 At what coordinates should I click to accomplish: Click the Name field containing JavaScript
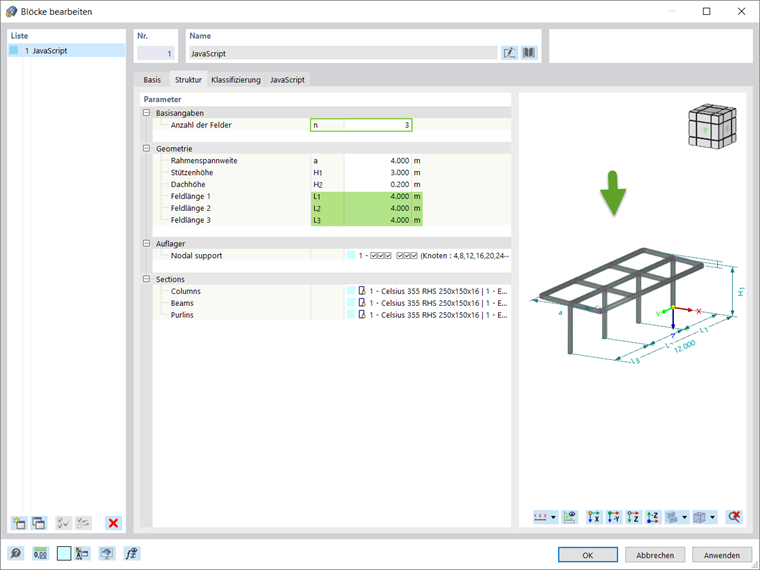pyautogui.click(x=343, y=53)
